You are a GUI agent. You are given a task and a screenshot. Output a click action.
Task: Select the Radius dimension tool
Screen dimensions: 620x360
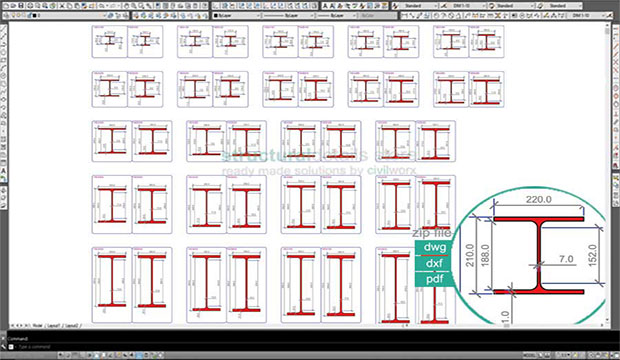point(436,15)
